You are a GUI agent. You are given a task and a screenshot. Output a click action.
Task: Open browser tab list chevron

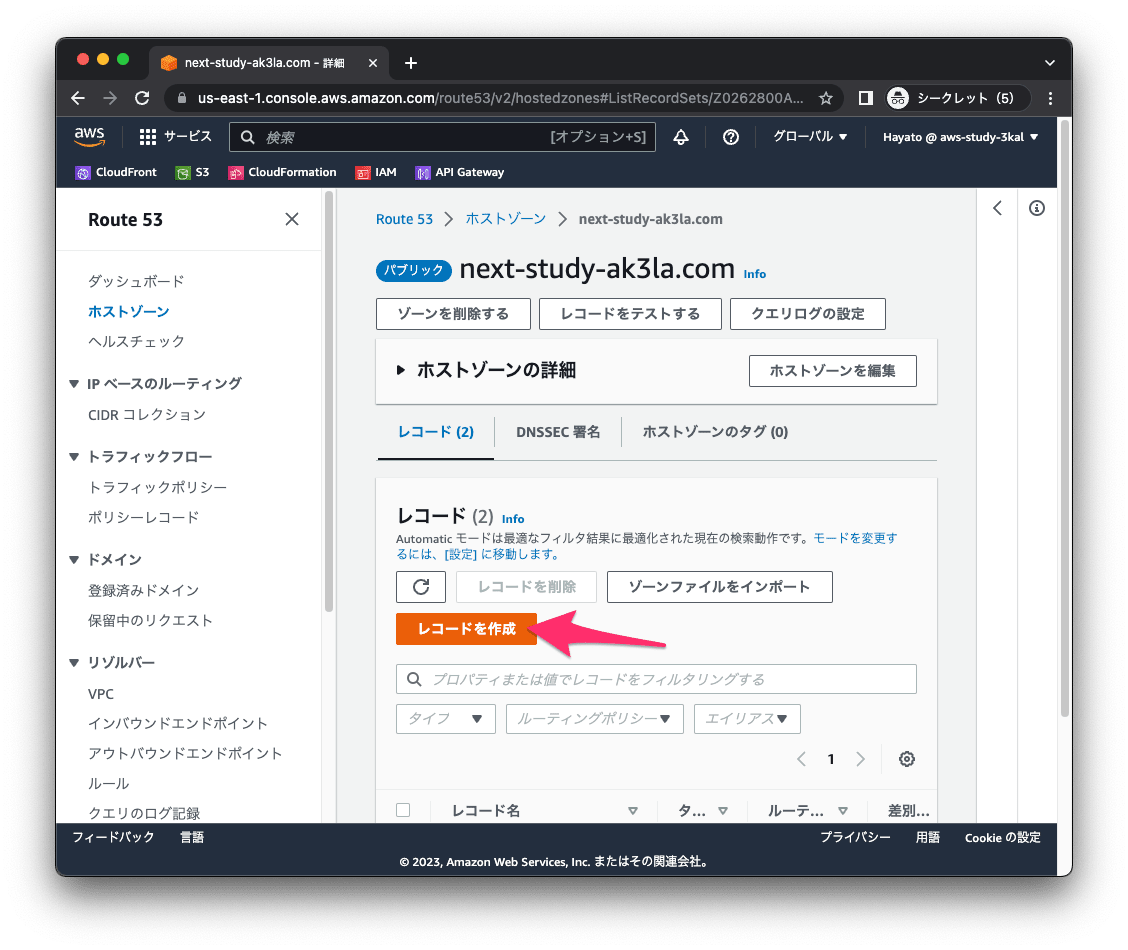click(1050, 63)
